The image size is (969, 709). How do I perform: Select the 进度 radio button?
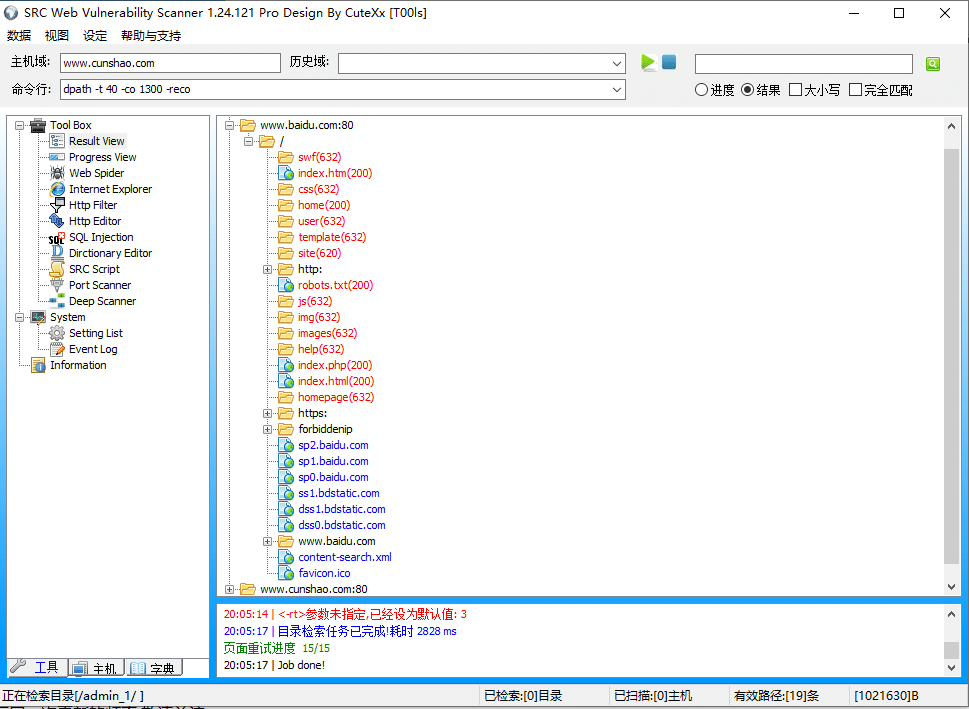702,90
